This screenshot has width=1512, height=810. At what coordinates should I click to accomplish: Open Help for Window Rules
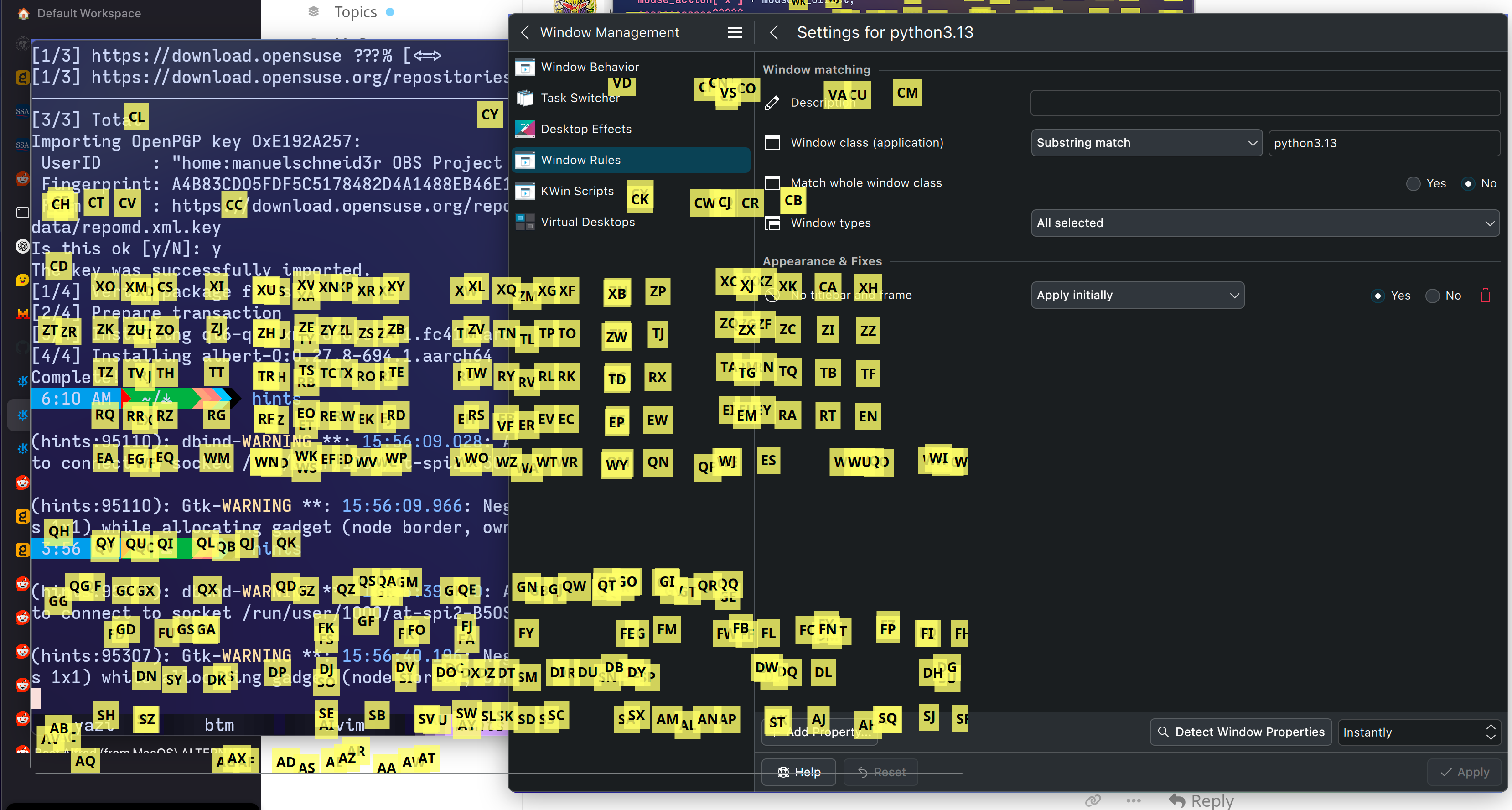pyautogui.click(x=798, y=773)
